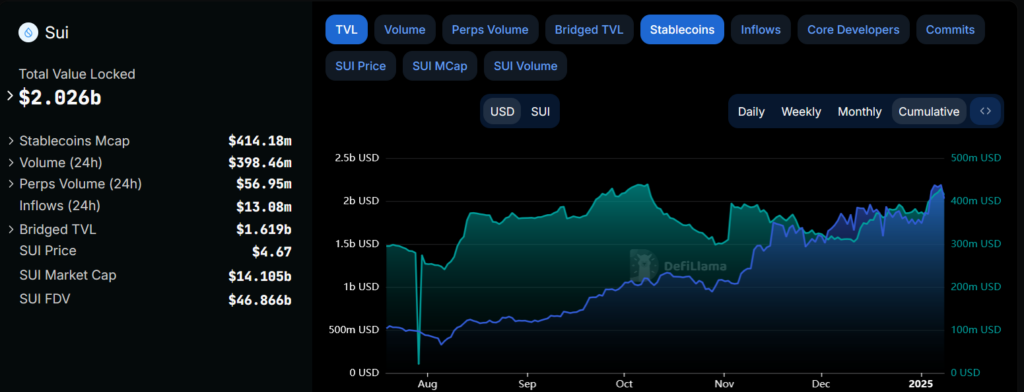
Task: Click the $46.866b FDV value
Action: (260, 300)
